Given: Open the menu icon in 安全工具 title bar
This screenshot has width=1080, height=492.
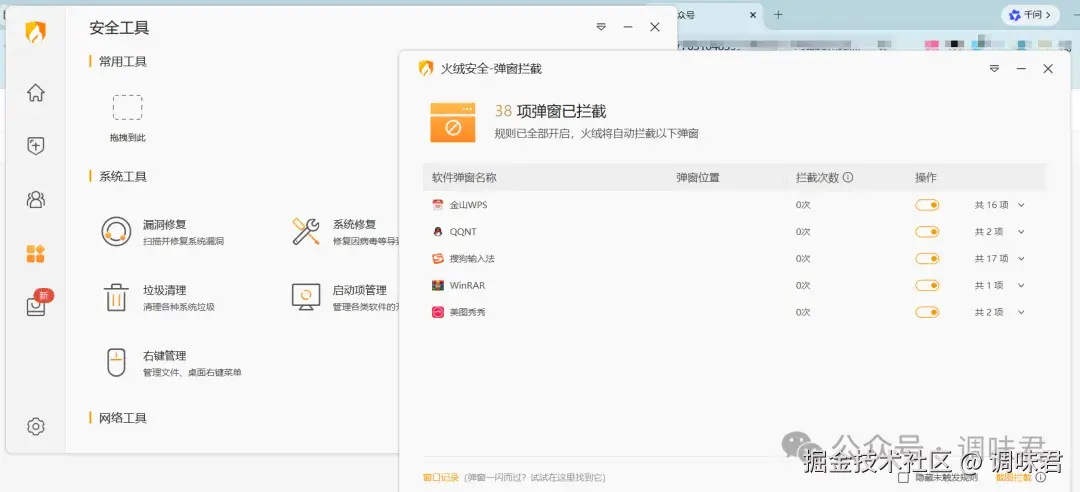Looking at the screenshot, I should point(601,27).
